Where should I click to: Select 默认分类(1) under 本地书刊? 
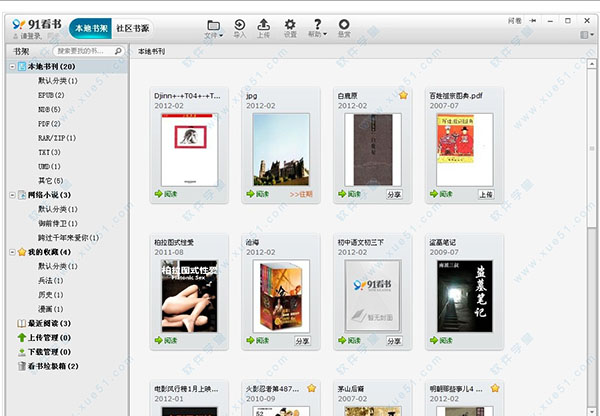click(58, 81)
